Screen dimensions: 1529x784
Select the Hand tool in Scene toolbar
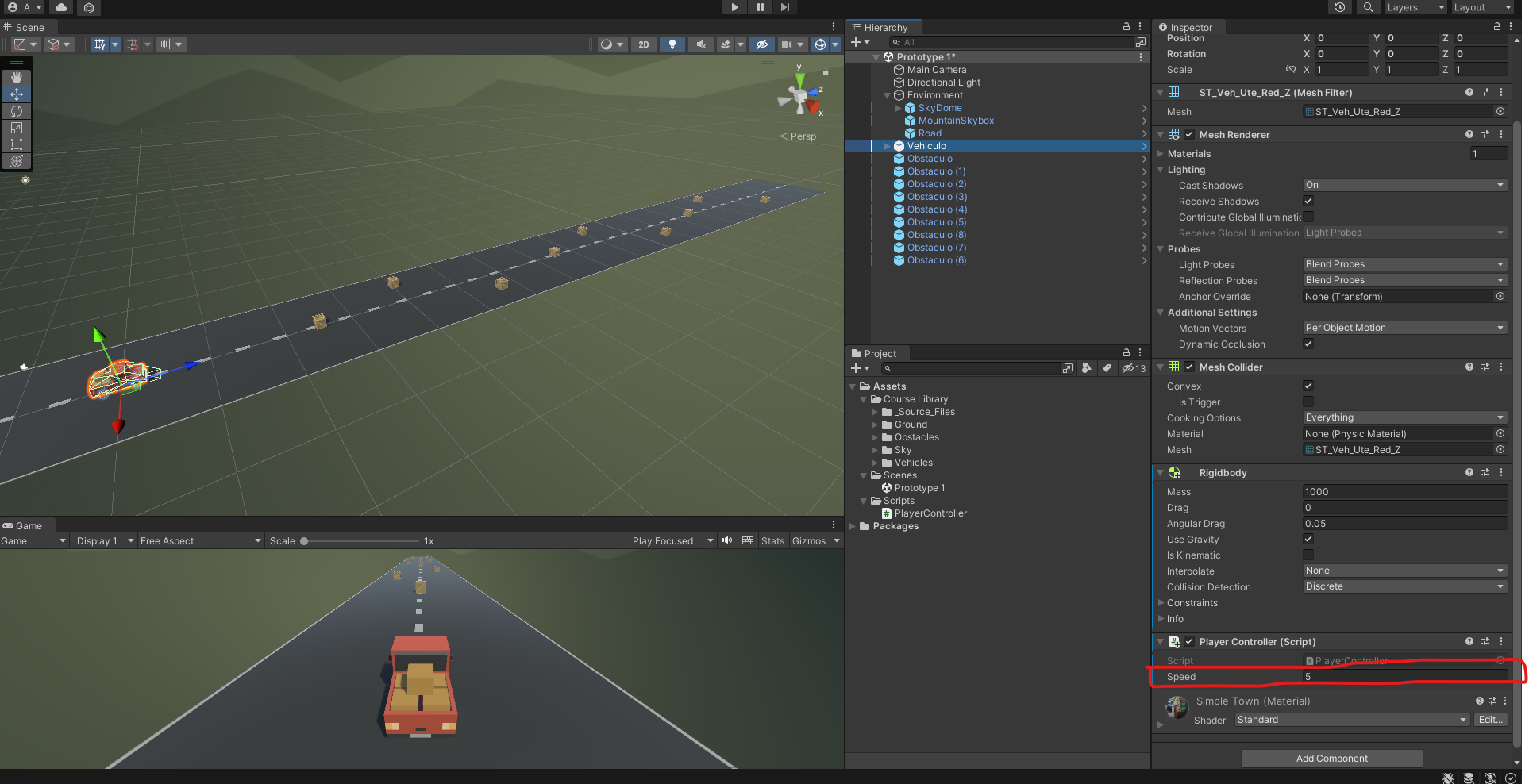(17, 78)
